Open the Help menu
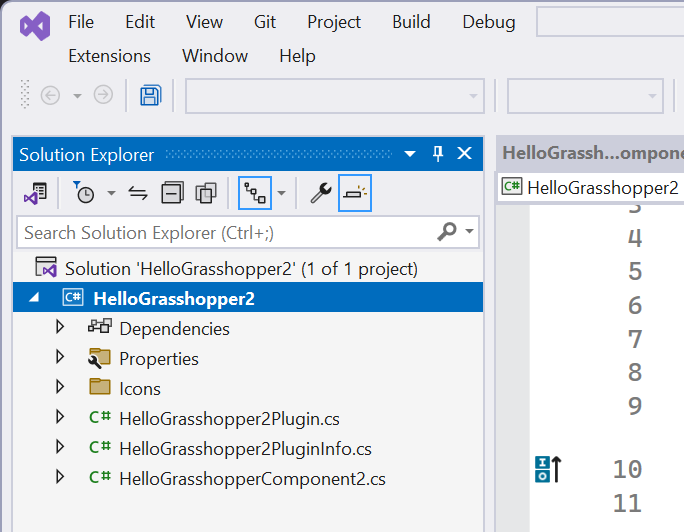Screen dimensions: 684x532 pyautogui.click(x=298, y=56)
